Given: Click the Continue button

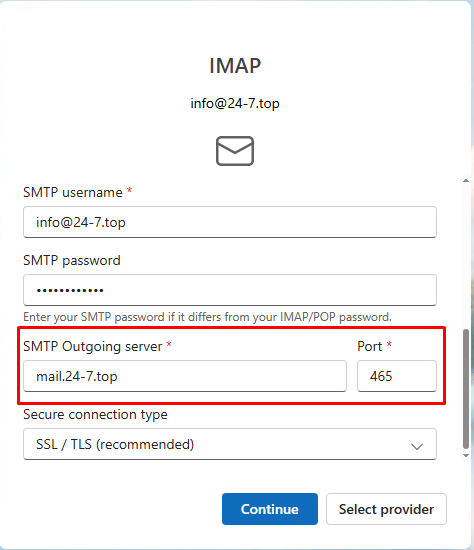Looking at the screenshot, I should point(270,509).
